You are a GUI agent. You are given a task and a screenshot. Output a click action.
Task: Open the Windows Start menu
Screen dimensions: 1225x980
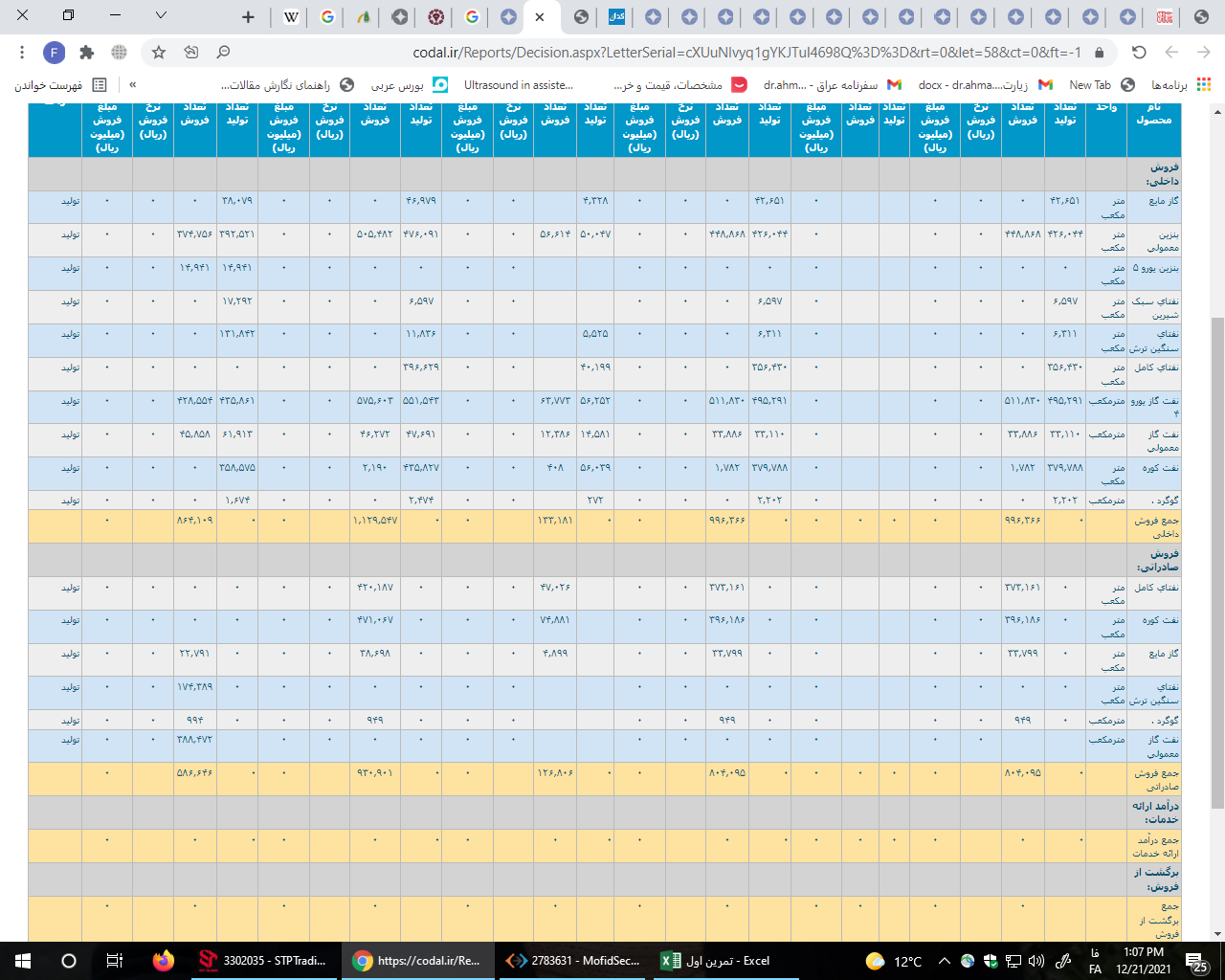pyautogui.click(x=23, y=961)
